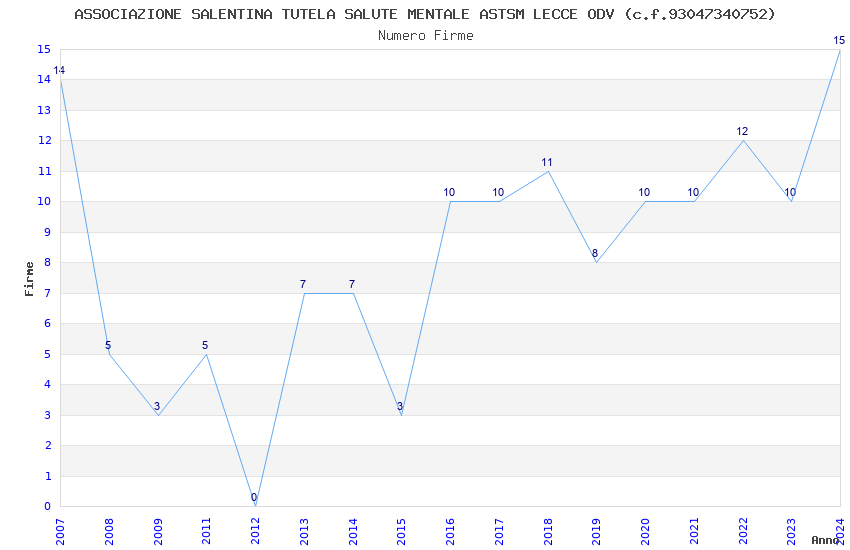Click the 2009 data point labeled 3
This screenshot has height=550, width=850.
point(158,415)
